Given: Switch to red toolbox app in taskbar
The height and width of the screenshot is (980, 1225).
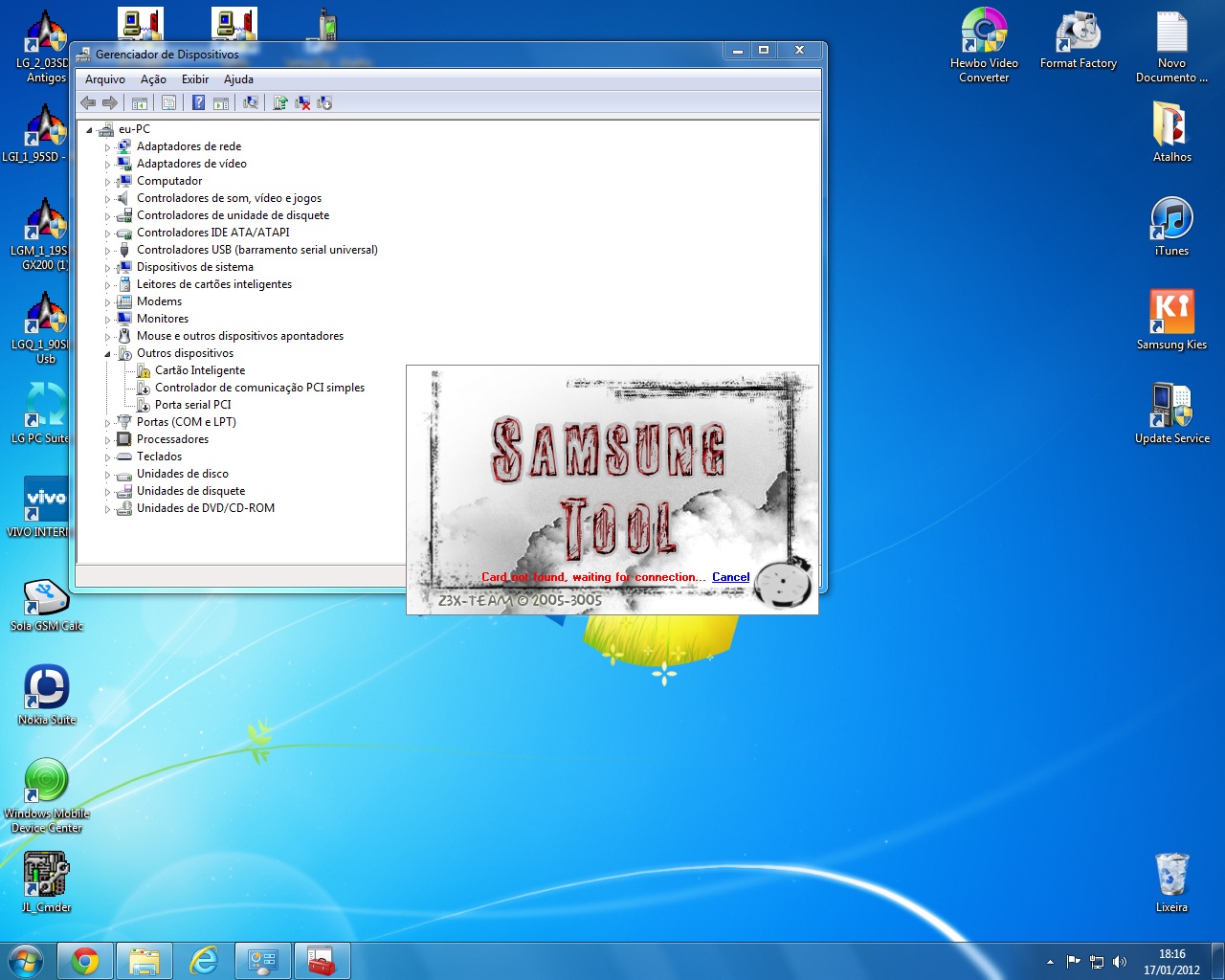Looking at the screenshot, I should click(x=323, y=961).
